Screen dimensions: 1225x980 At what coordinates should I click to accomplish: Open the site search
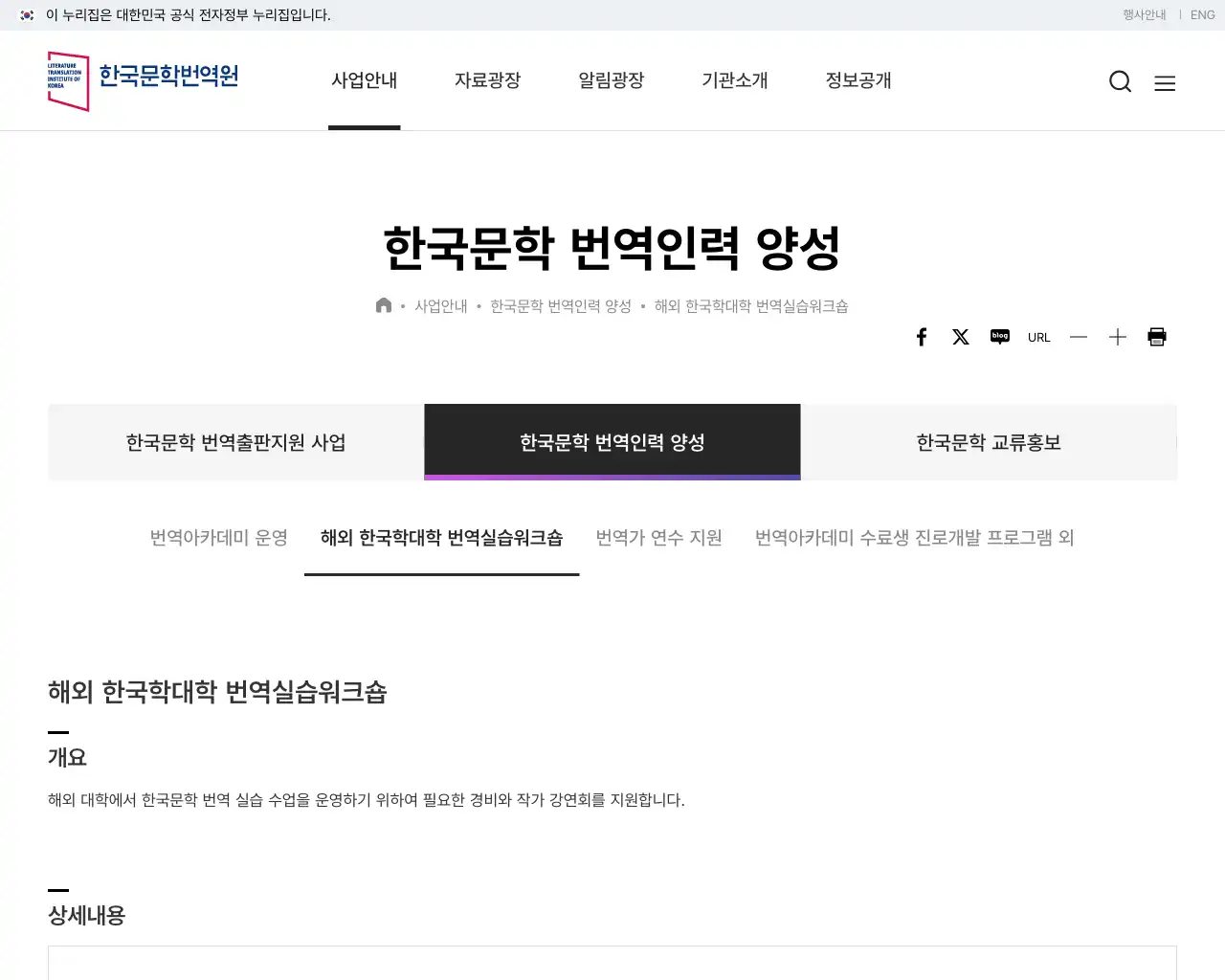1120,81
